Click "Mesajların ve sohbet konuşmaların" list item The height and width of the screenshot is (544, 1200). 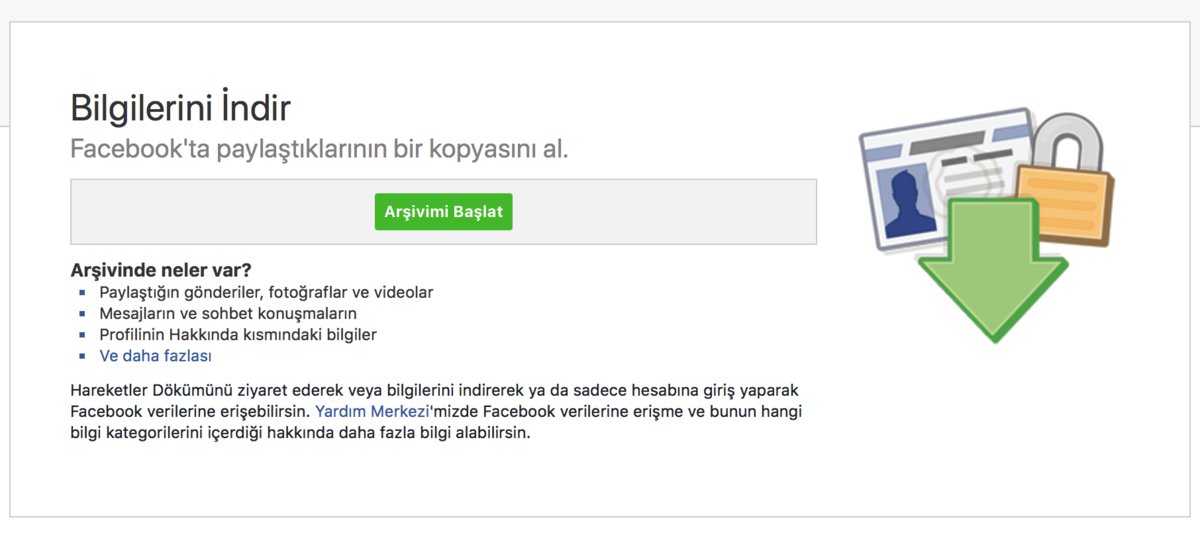(x=228, y=314)
